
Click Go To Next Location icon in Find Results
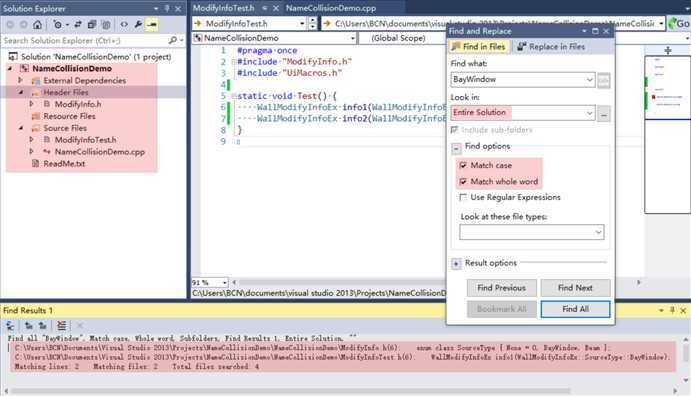pos(43,326)
